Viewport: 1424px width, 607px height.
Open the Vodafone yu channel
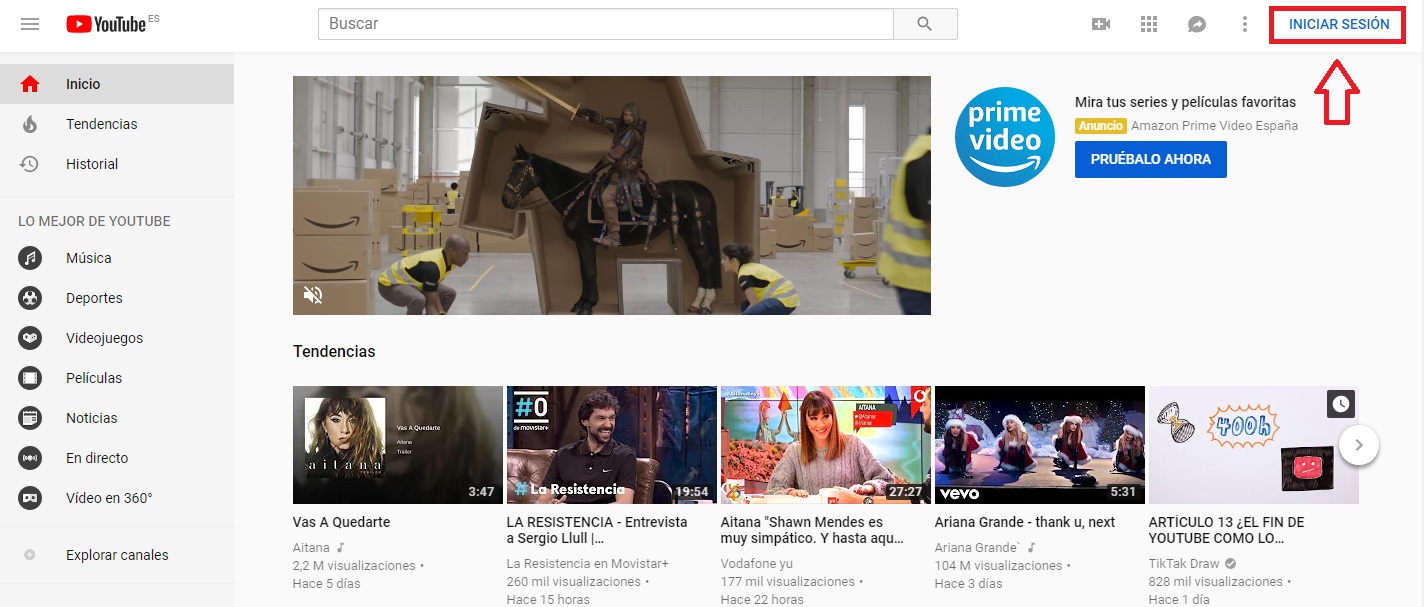click(757, 564)
